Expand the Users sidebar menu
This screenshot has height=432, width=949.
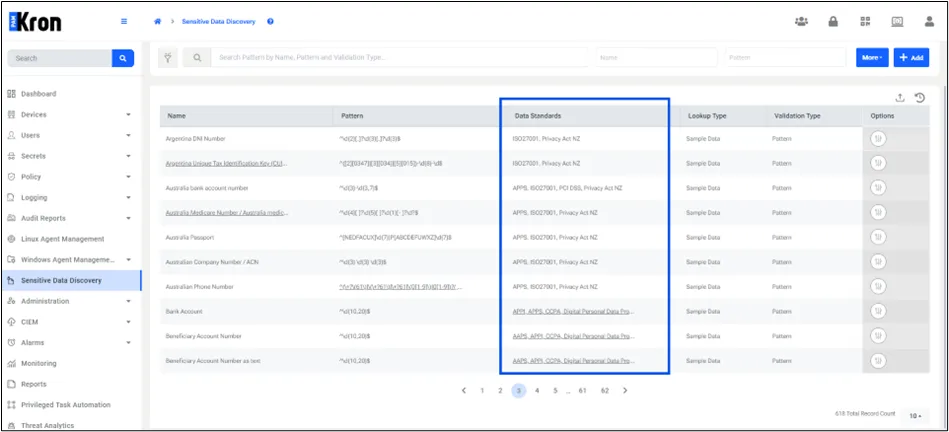pyautogui.click(x=128, y=136)
